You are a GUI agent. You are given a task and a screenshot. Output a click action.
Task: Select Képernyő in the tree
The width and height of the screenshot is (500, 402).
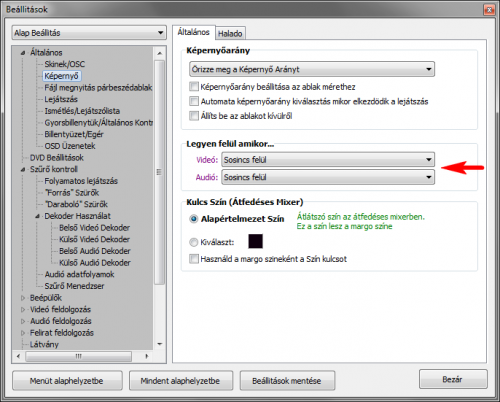(62, 76)
